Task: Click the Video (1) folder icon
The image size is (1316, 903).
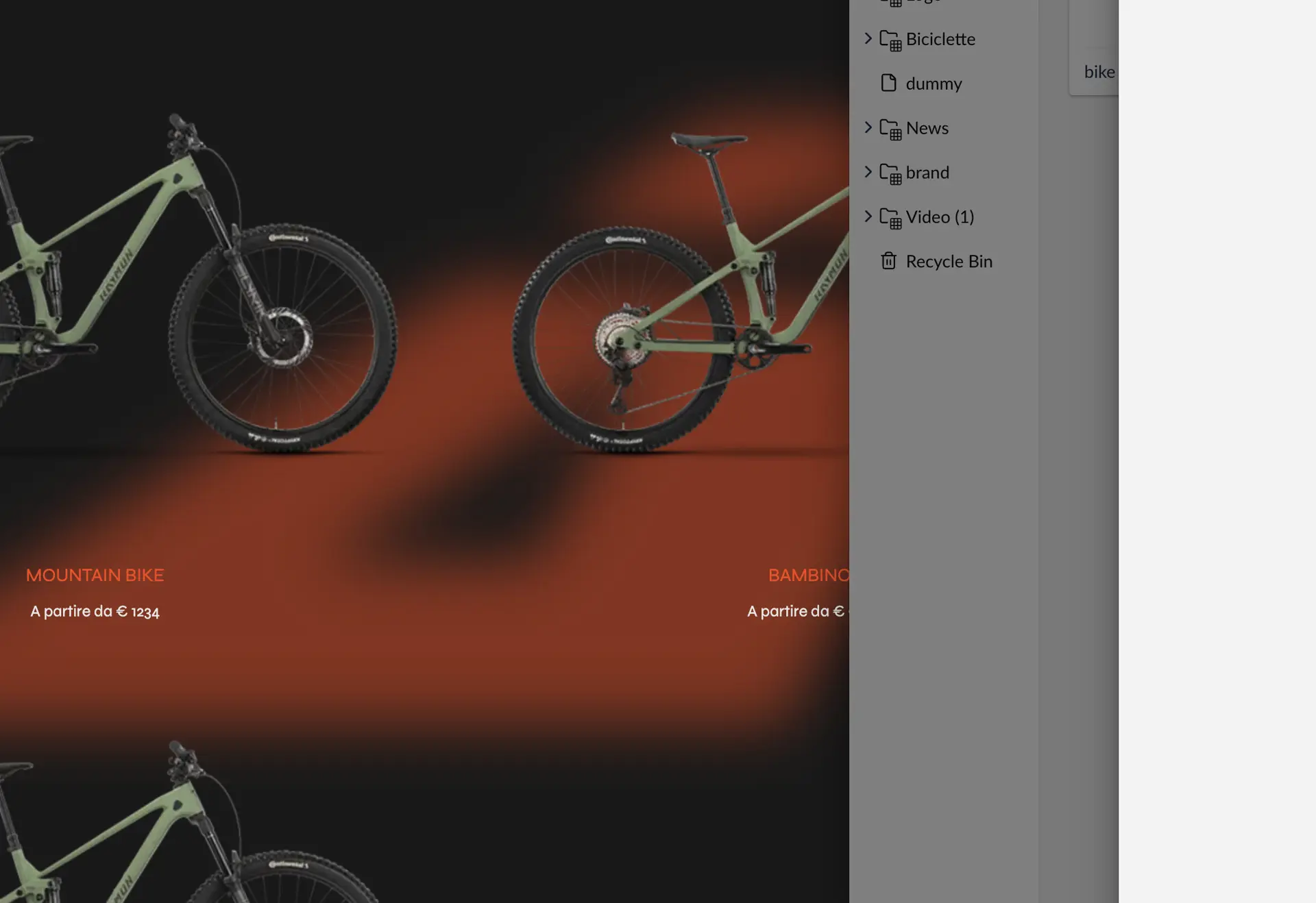Action: tap(890, 218)
